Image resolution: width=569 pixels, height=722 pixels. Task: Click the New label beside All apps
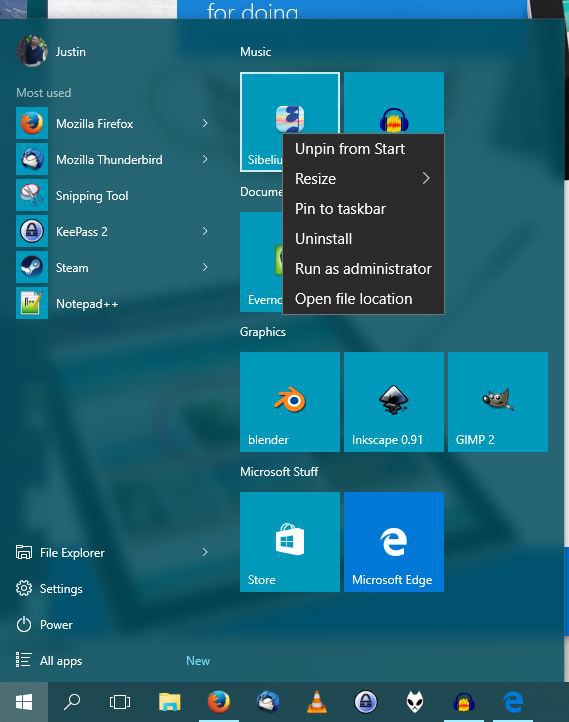point(198,660)
